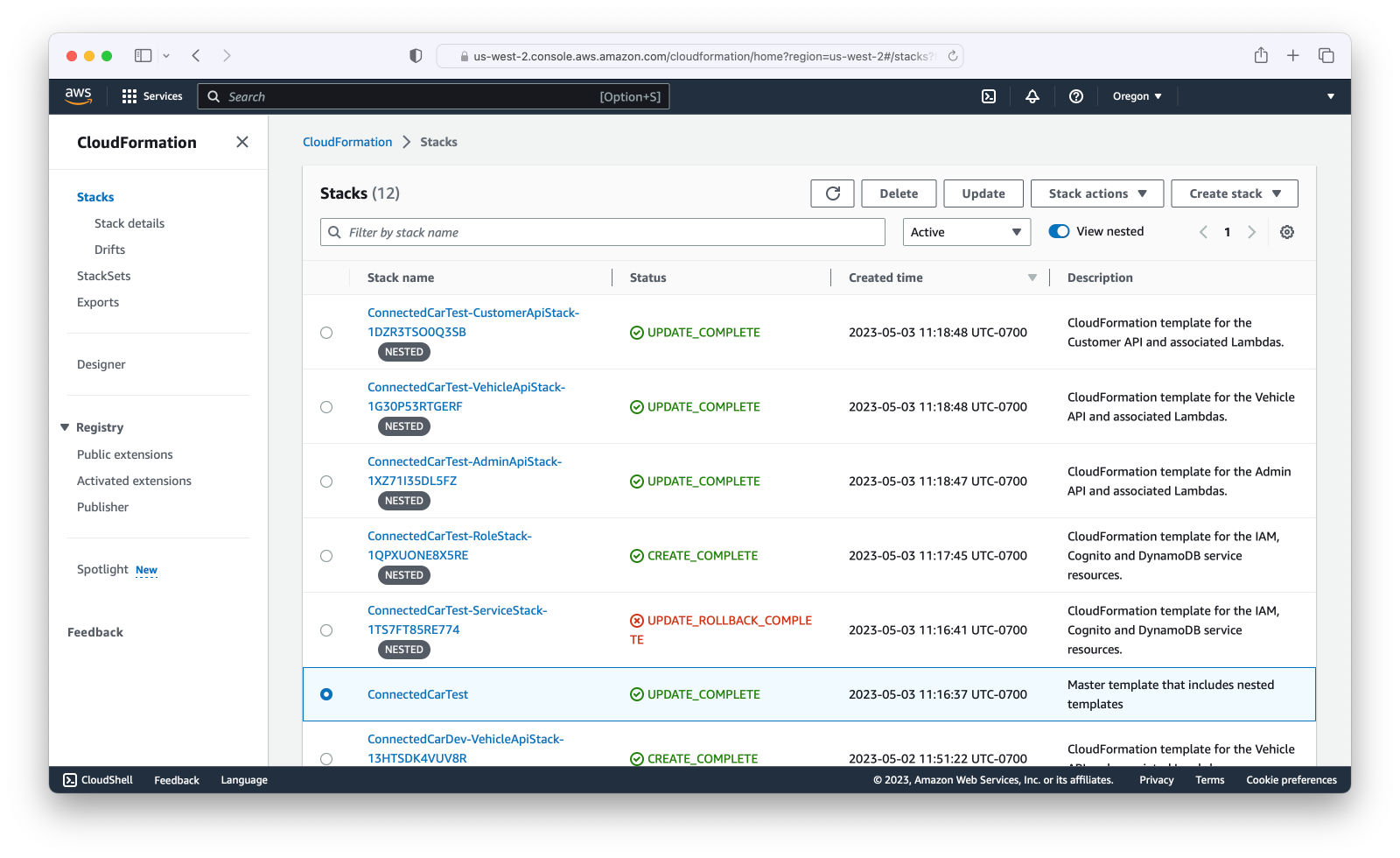
Task: Open the help question-mark menu
Action: tap(1076, 96)
